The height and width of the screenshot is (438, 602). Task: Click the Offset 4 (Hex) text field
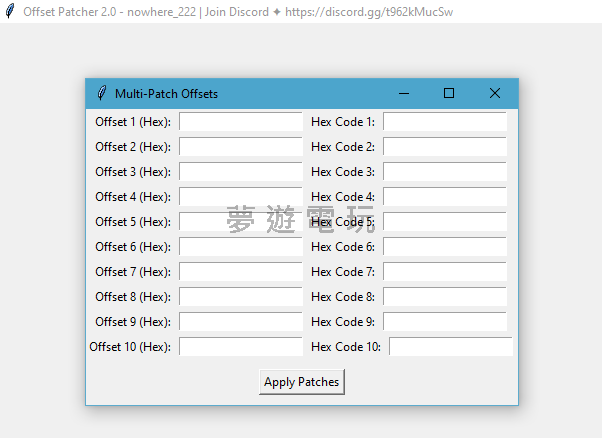tap(240, 197)
